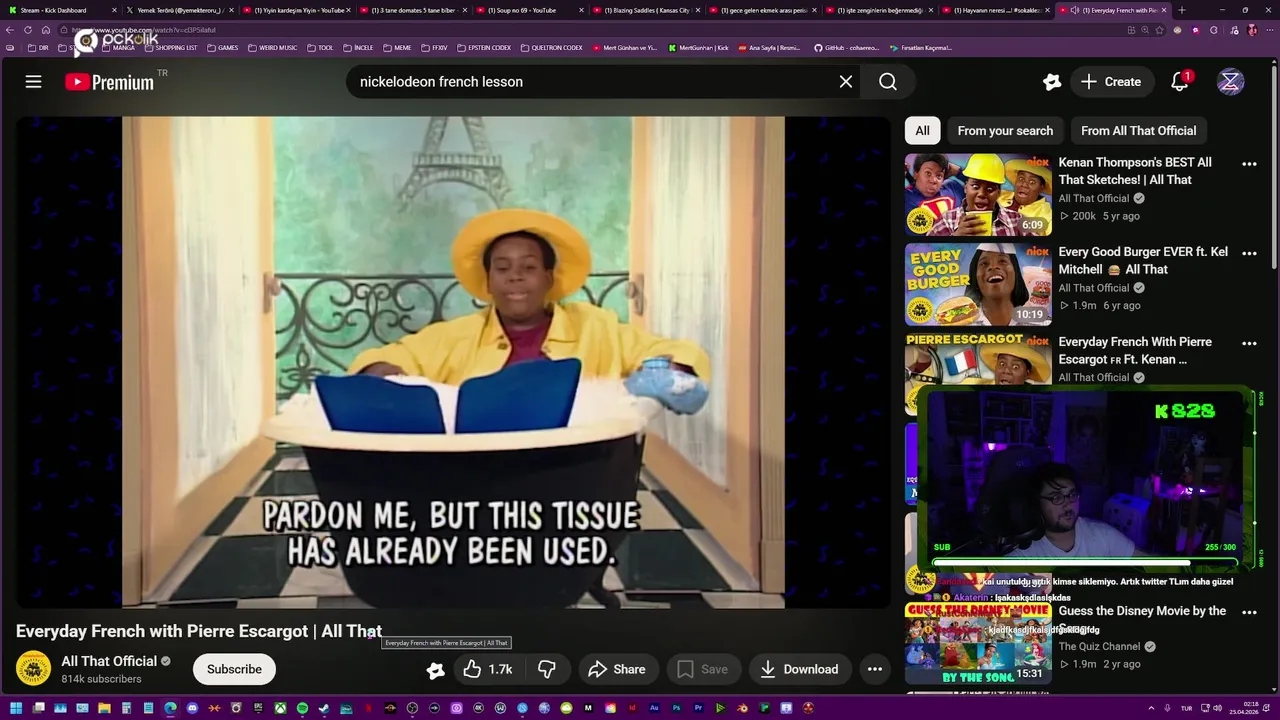1280x720 pixels.
Task: Select the 'From your search' chip
Action: pyautogui.click(x=1005, y=131)
